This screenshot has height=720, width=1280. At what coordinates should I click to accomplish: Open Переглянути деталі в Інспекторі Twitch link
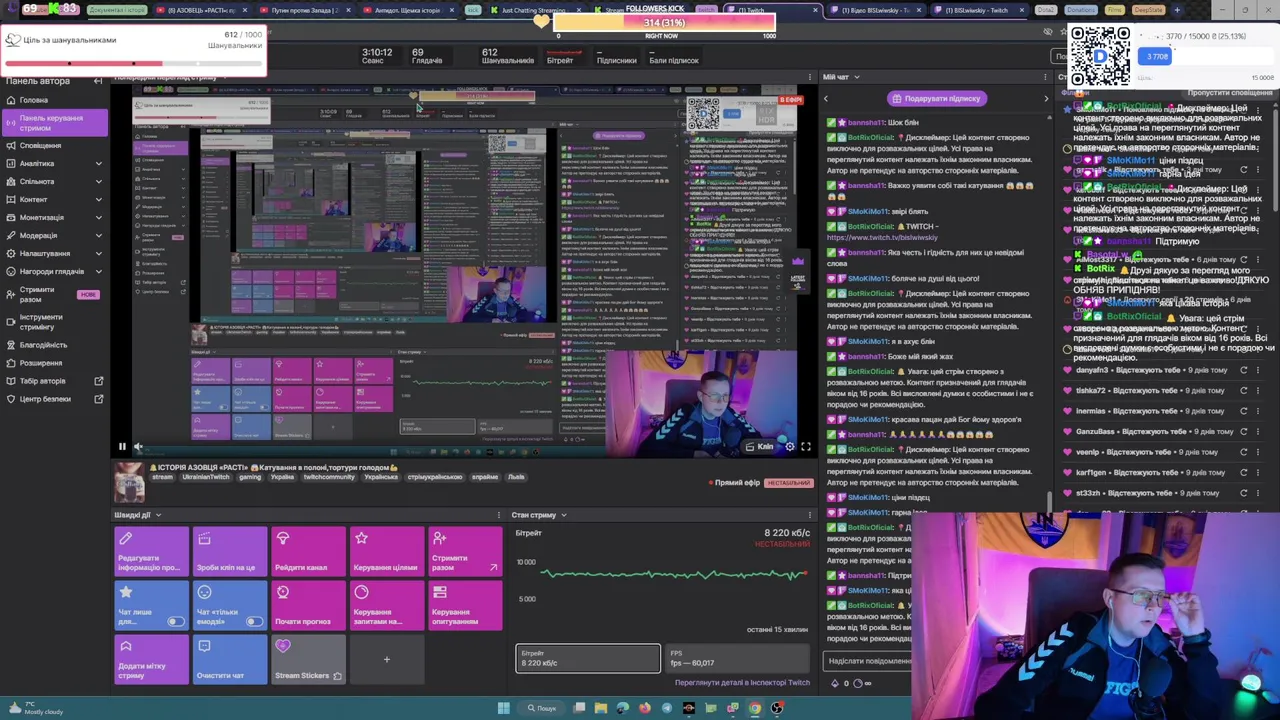pyautogui.click(x=742, y=683)
